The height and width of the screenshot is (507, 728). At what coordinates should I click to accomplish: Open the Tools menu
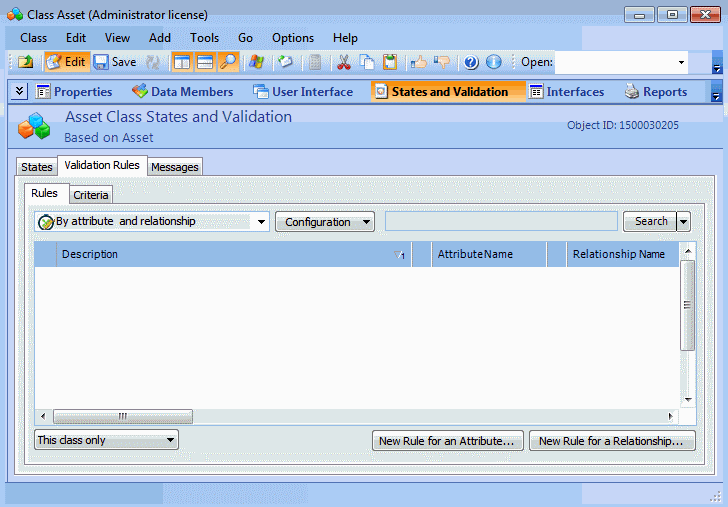point(204,38)
